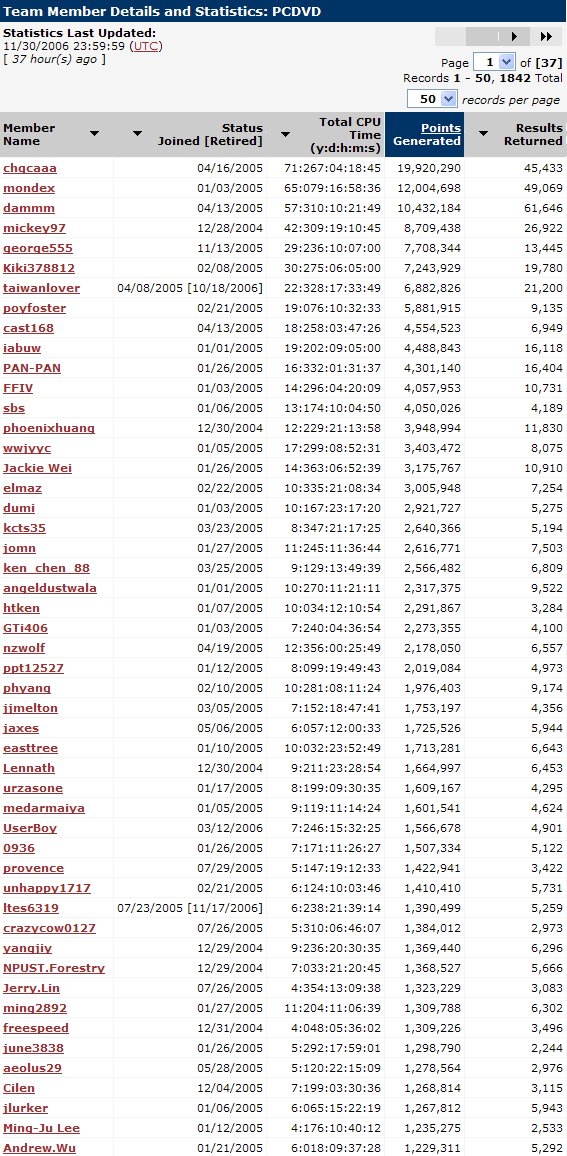This screenshot has width=567, height=1156.
Task: Open Ming-Ju Lee member page
Action: pyautogui.click(x=41, y=1128)
